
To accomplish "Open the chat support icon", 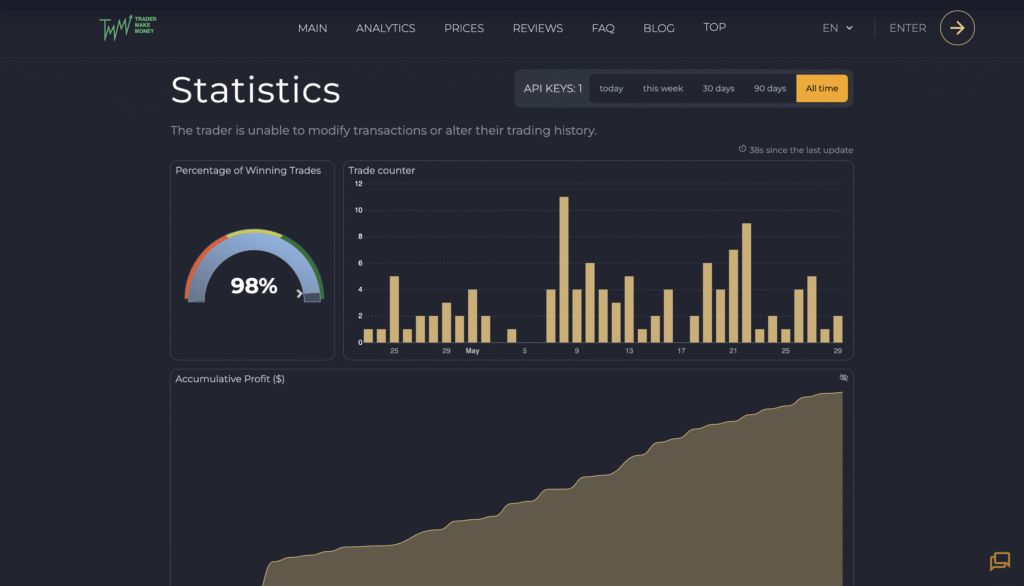I will coord(999,561).
